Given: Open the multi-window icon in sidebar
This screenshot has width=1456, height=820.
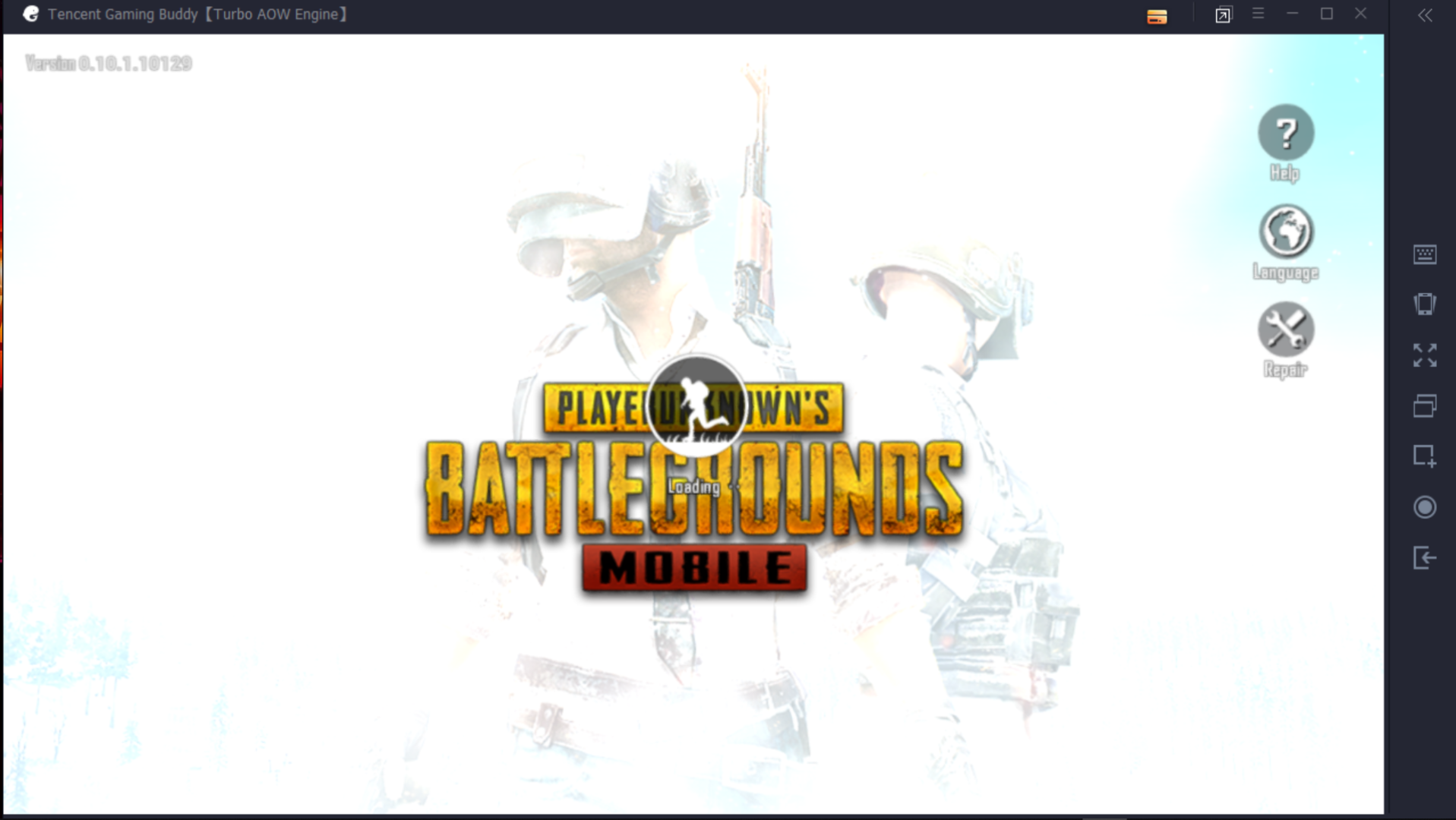Looking at the screenshot, I should coord(1425,406).
